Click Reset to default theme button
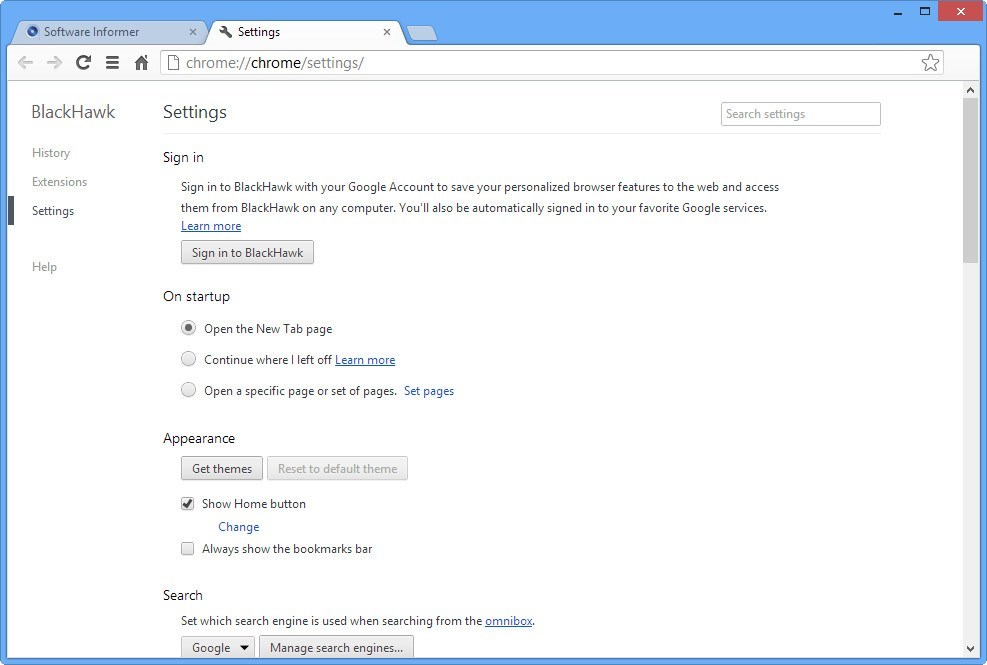987x665 pixels. click(x=337, y=469)
